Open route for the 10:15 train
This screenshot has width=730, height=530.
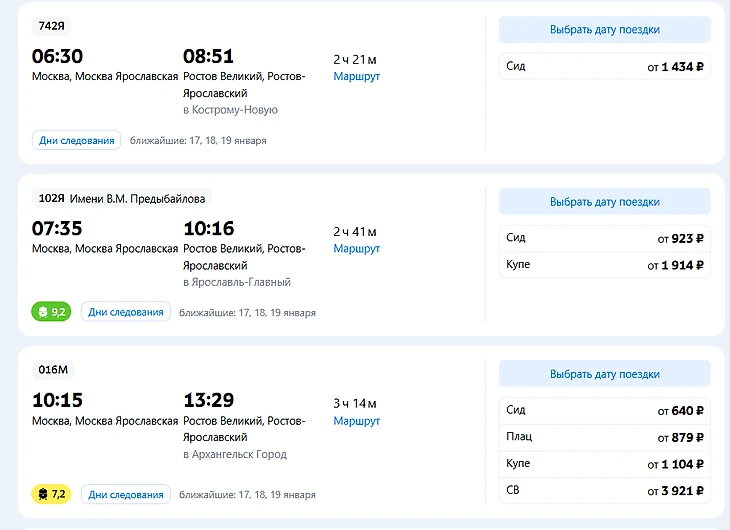356,421
